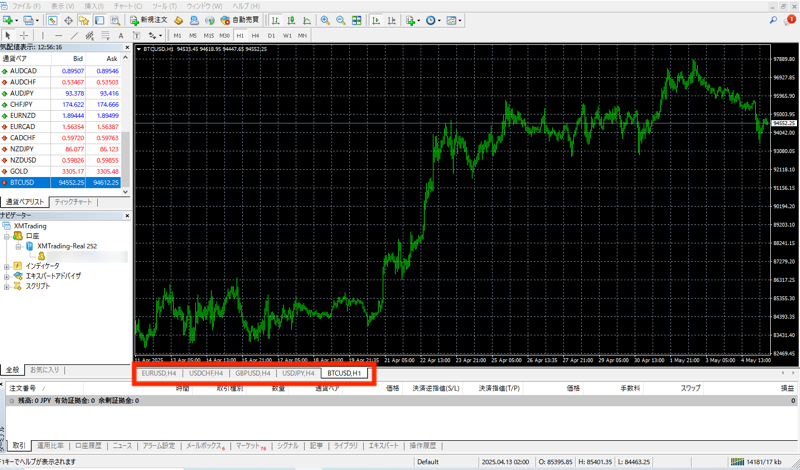Select the AUDJPY row in market watch
This screenshot has height=470, width=800.
pyautogui.click(x=60, y=93)
